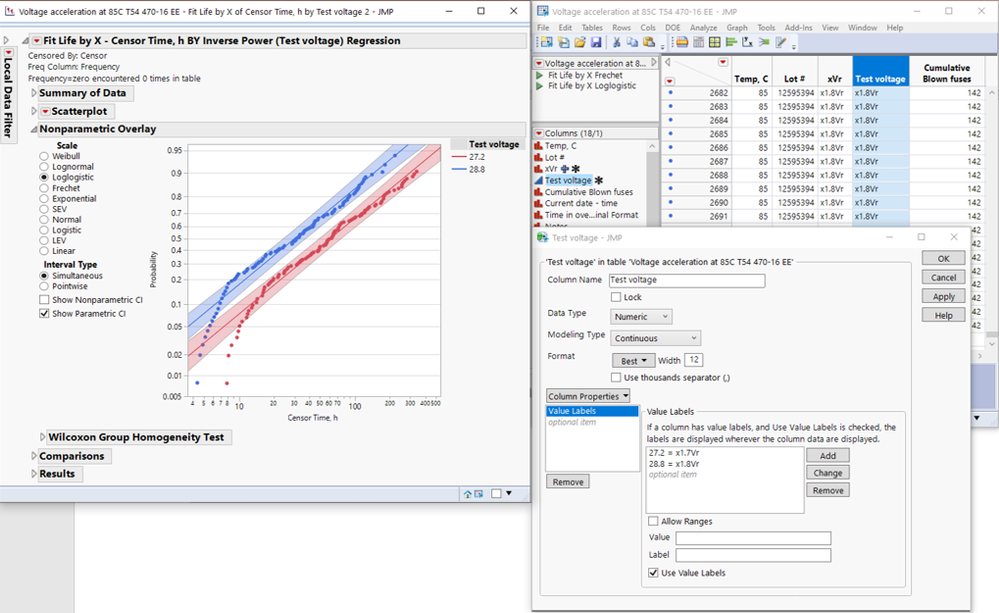Open the Format Best dropdown
The width and height of the screenshot is (999, 613).
tap(633, 361)
